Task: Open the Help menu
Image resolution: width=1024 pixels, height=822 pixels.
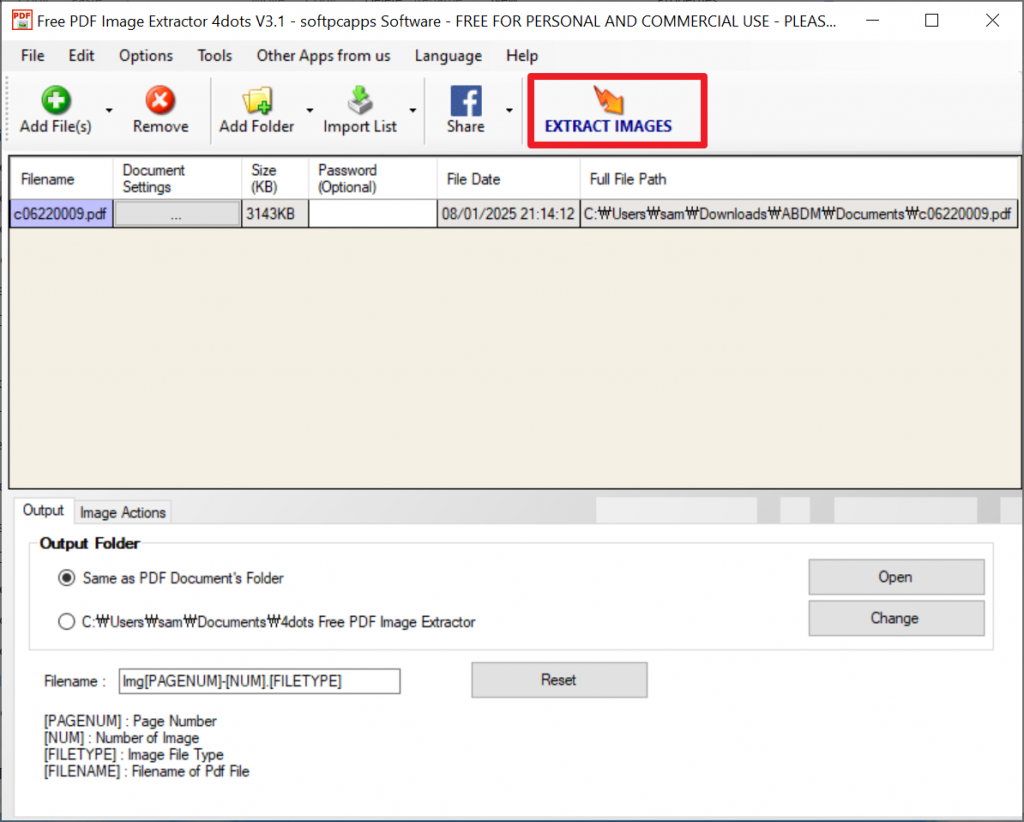Action: click(x=522, y=55)
